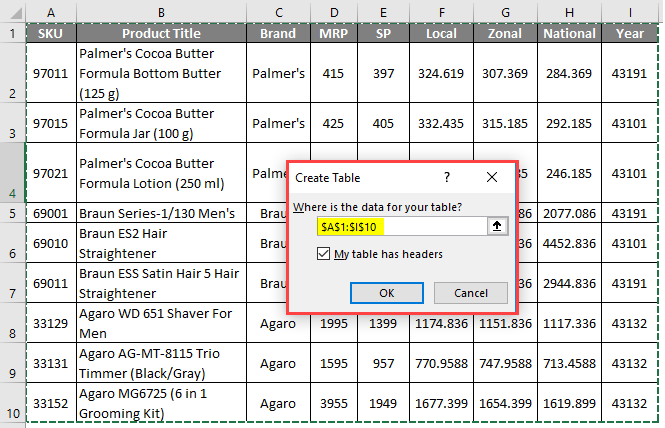
Task: Click Palmer's Cocoa Butter Formula Lotion cell
Action: pyautogui.click(x=161, y=173)
